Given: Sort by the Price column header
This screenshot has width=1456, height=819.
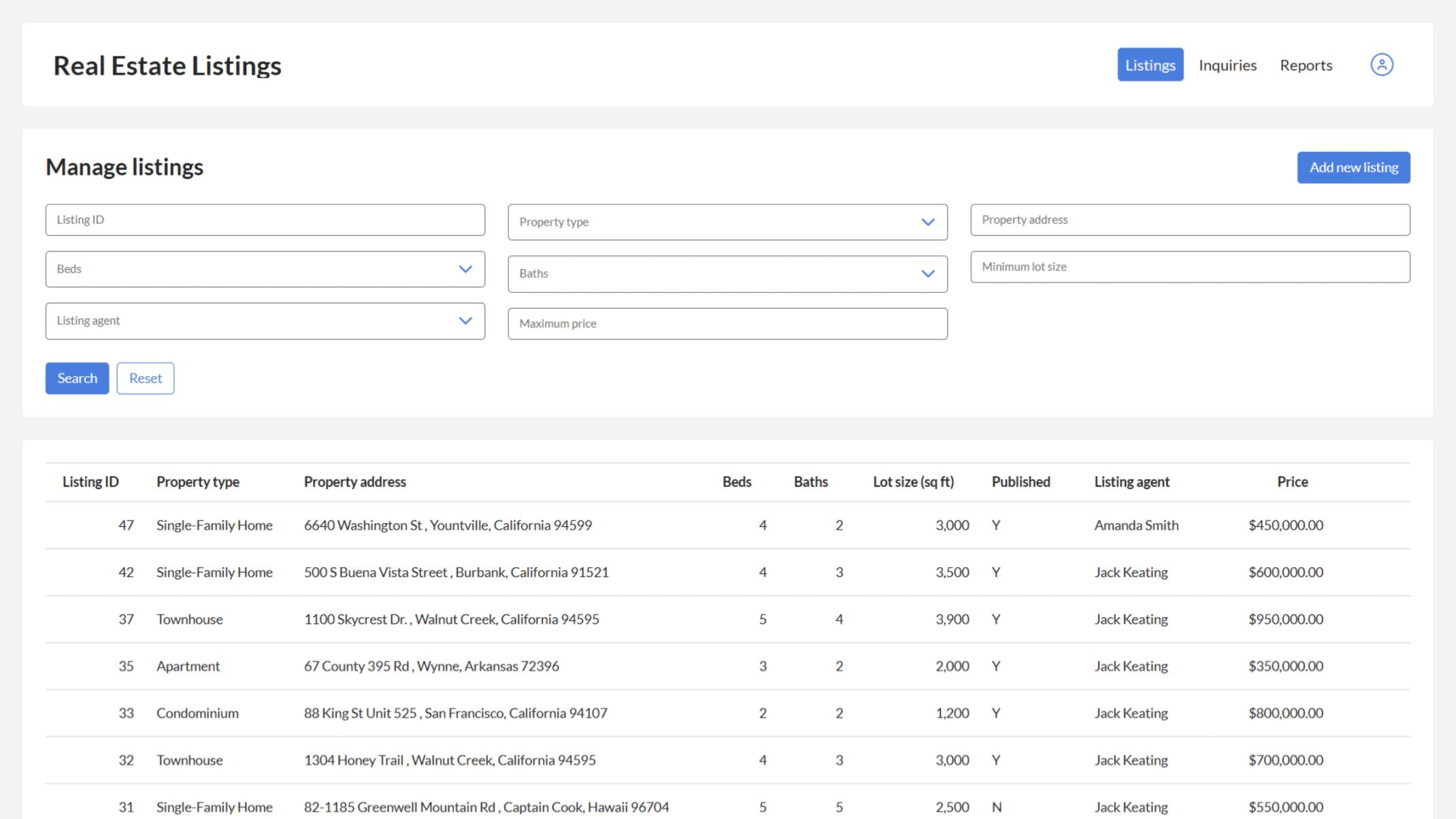Looking at the screenshot, I should (1292, 482).
